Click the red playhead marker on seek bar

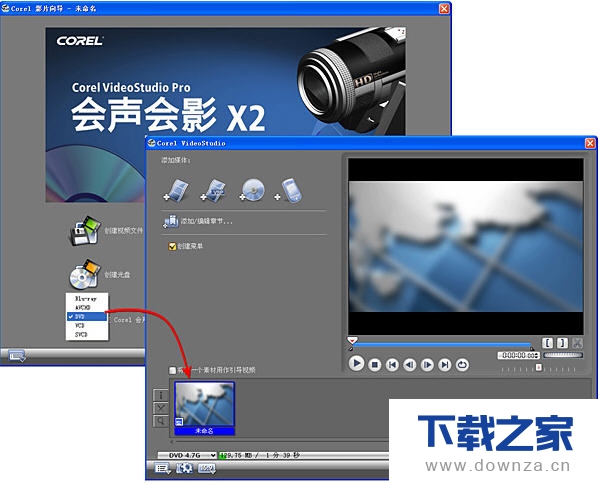352,340
